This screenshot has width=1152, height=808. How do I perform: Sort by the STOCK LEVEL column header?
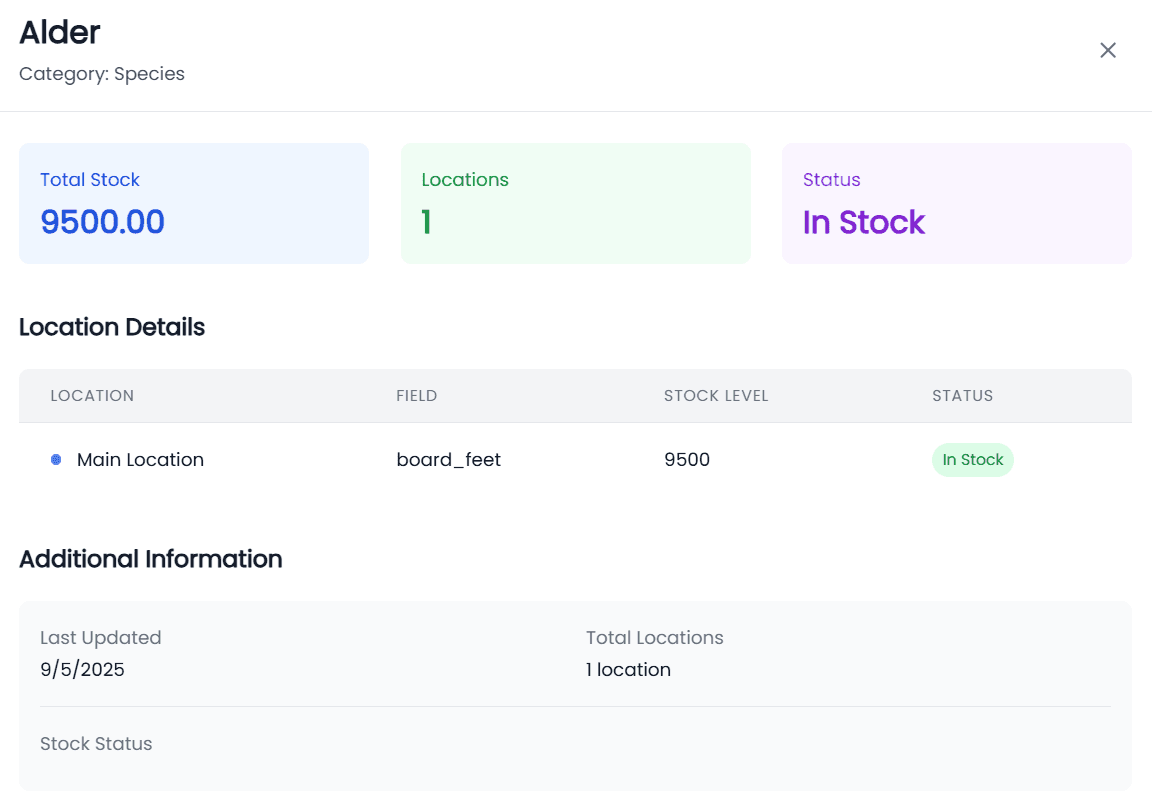pos(716,395)
